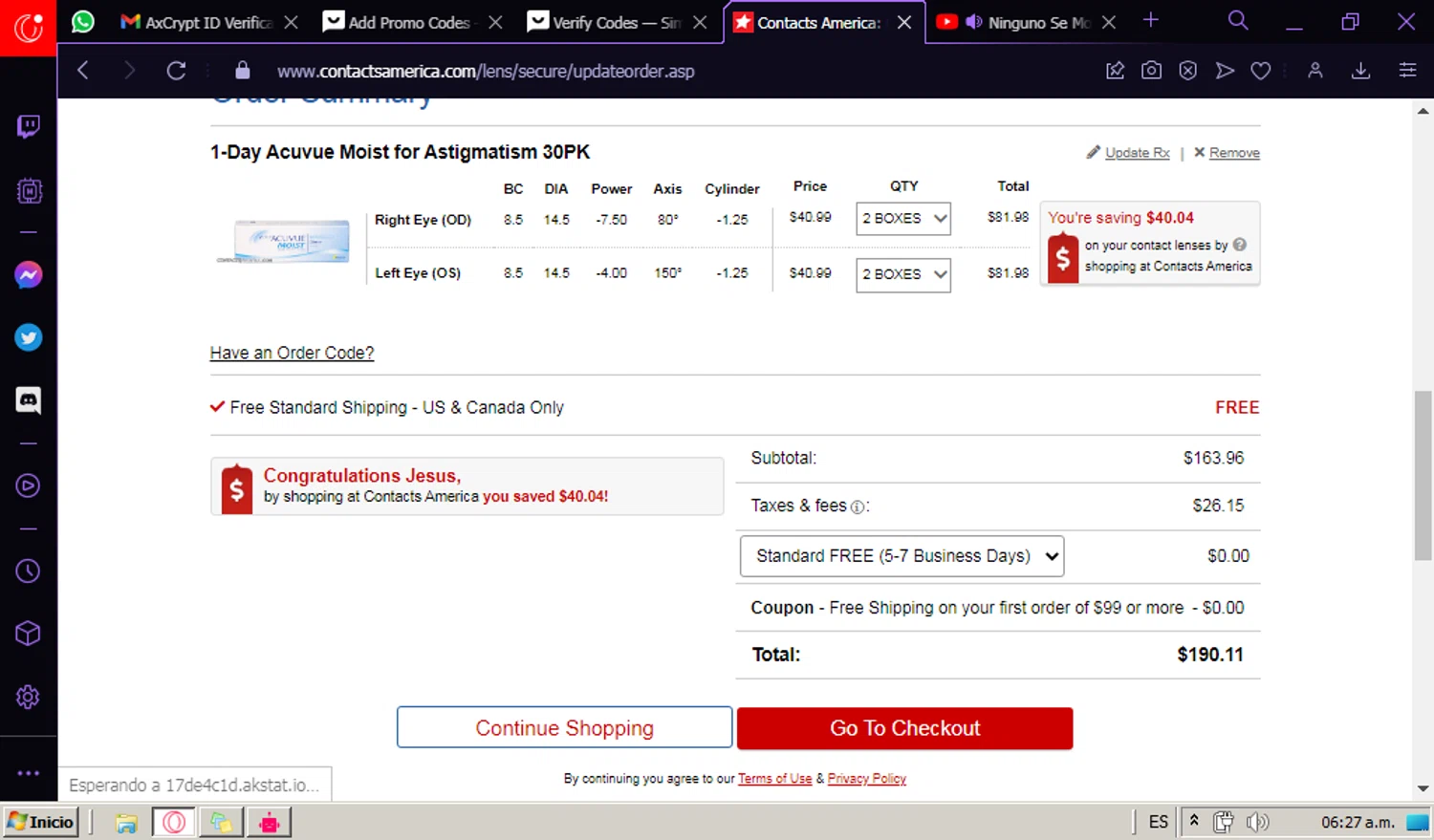
Task: Take a snapshot with the camera icon
Action: [1151, 71]
